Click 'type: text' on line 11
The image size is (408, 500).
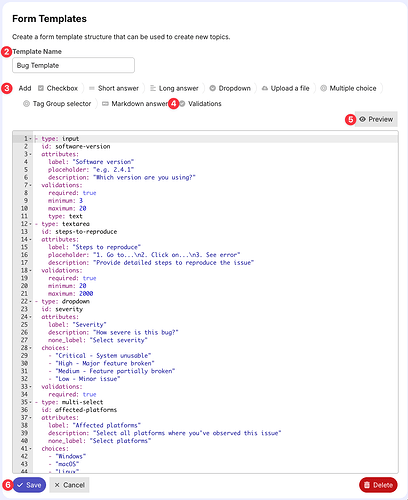coord(65,216)
